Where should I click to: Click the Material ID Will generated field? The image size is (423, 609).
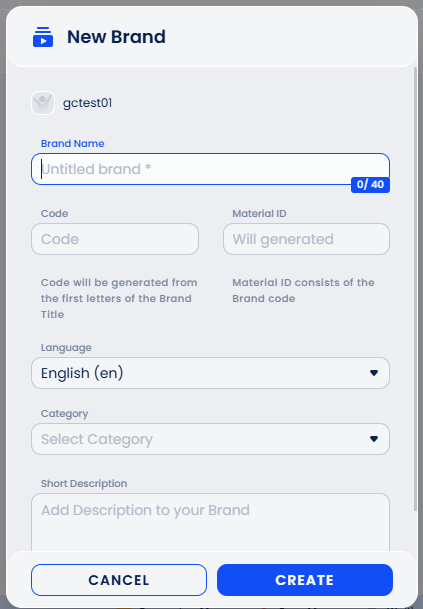(x=306, y=239)
